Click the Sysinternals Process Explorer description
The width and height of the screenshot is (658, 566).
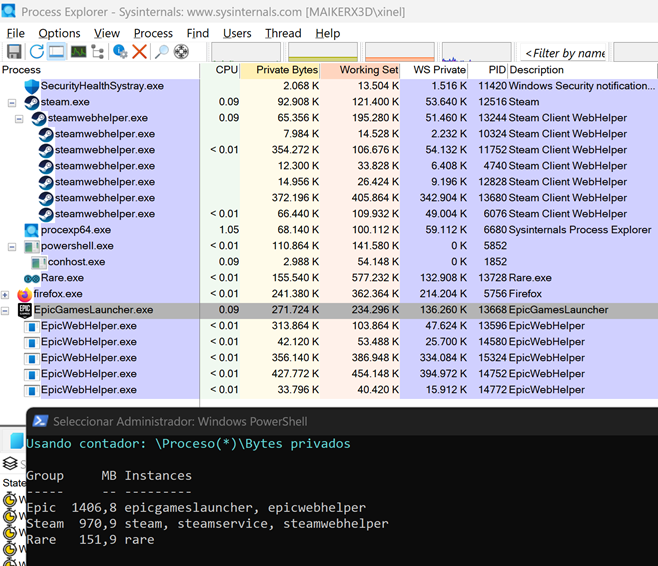click(580, 230)
